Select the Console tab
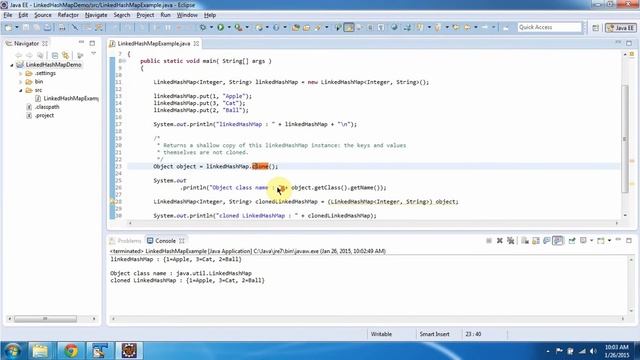 pos(165,241)
